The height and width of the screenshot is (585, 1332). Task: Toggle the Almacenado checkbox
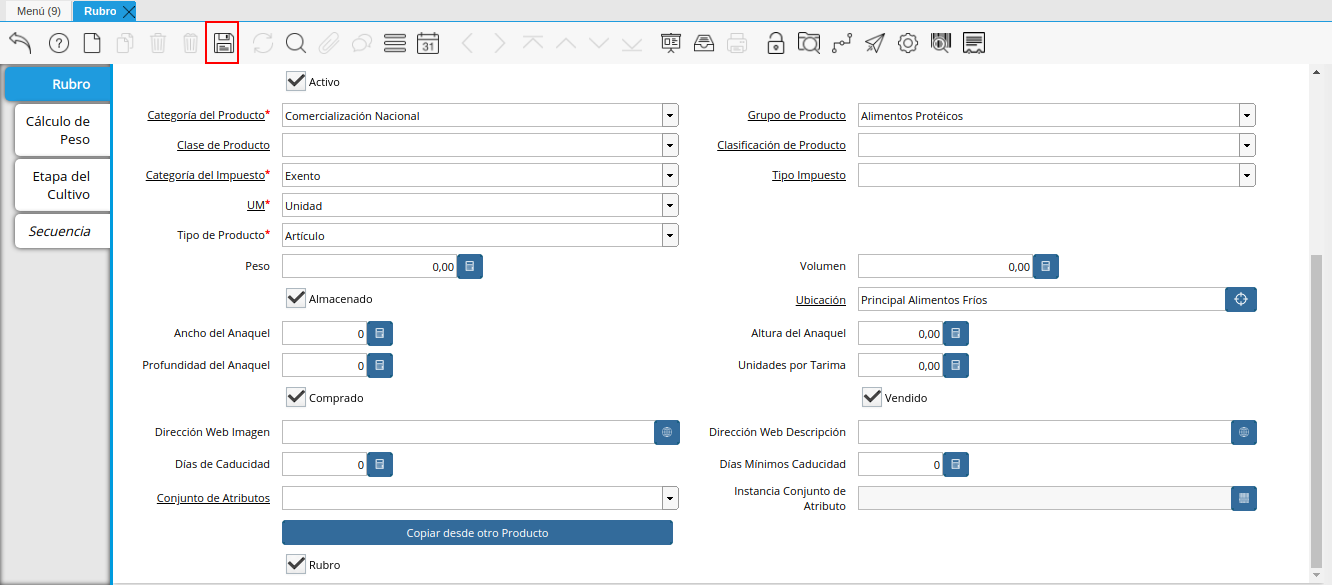pyautogui.click(x=296, y=298)
